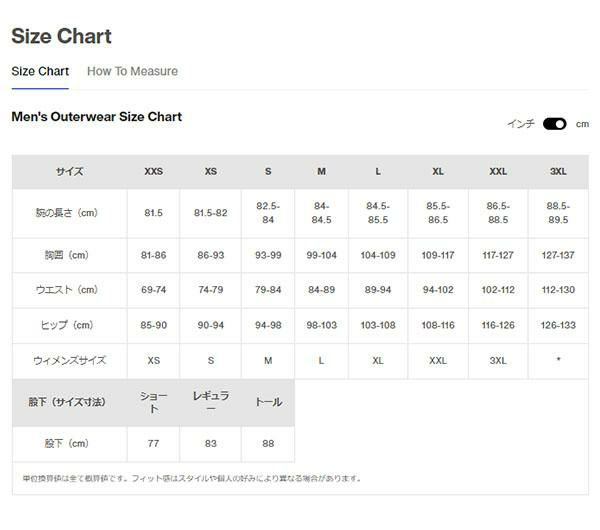The image size is (600, 530).
Task: Click the asterisk in the ウィメンズサイズ row
Action: [558, 360]
